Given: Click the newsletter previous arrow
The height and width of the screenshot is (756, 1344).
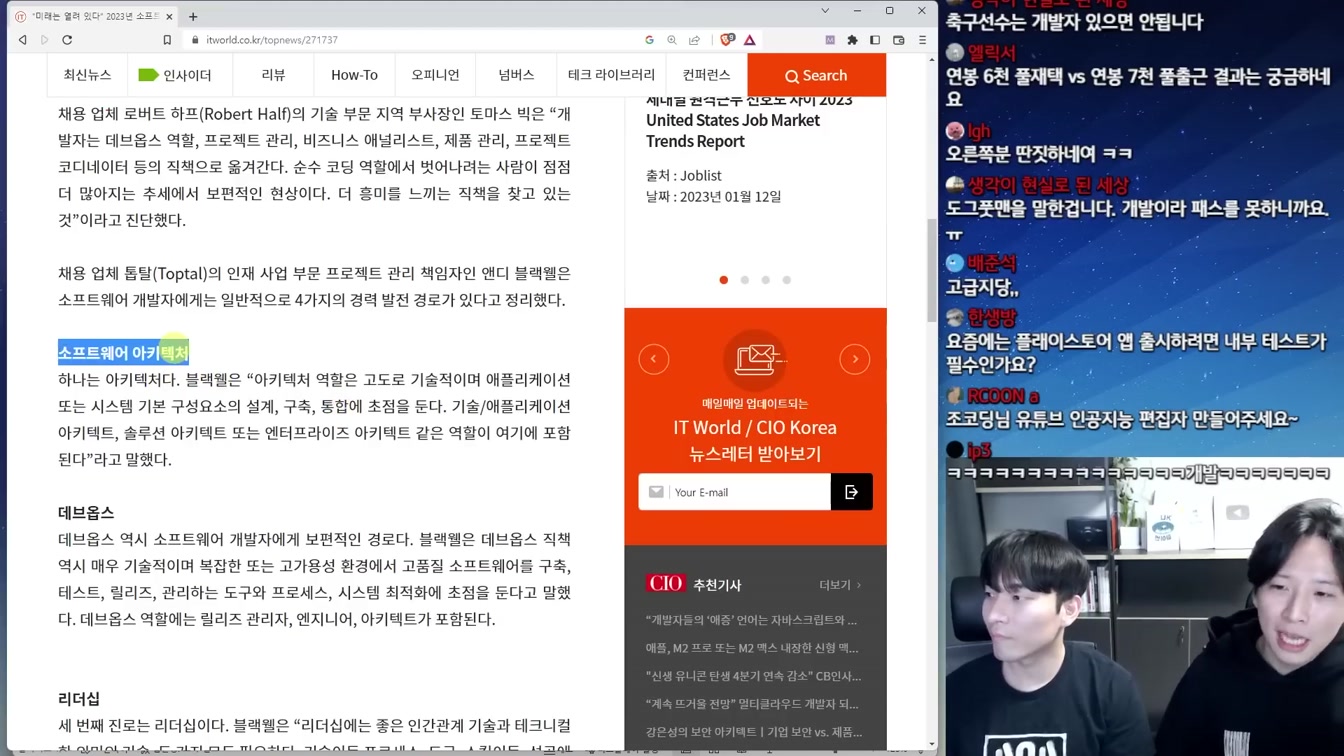Looking at the screenshot, I should (654, 359).
